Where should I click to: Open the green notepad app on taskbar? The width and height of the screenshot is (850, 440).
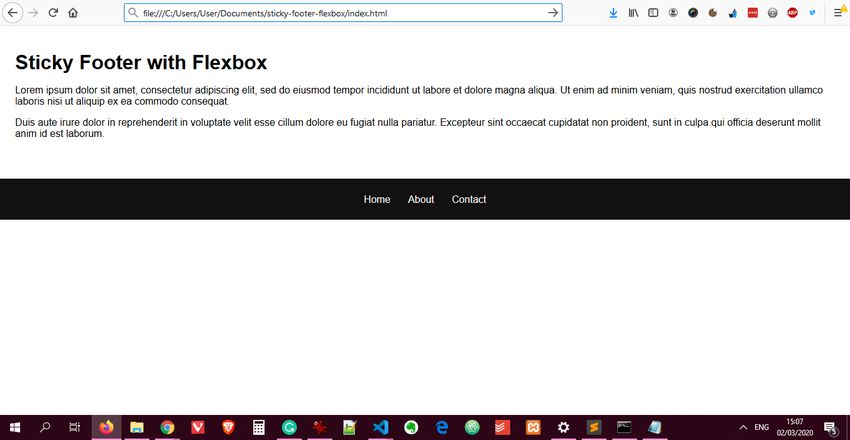(350, 428)
